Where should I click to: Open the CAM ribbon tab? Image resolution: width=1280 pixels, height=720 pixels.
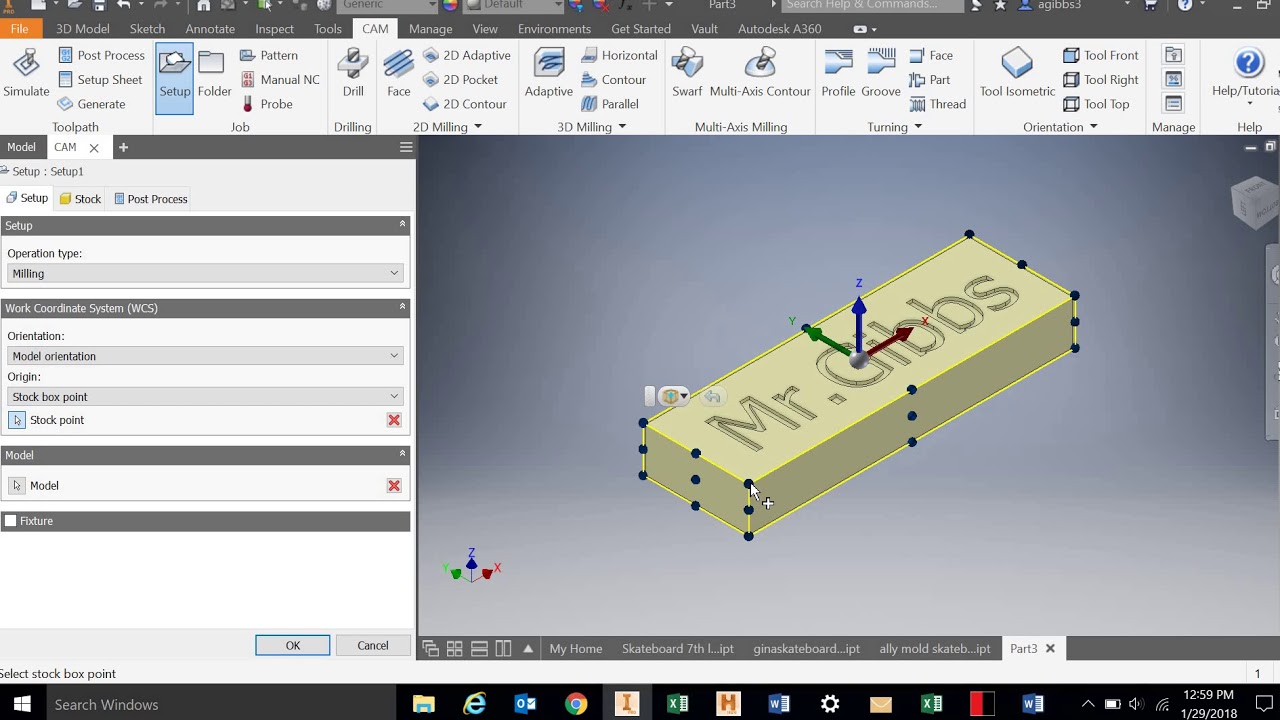[x=375, y=29]
